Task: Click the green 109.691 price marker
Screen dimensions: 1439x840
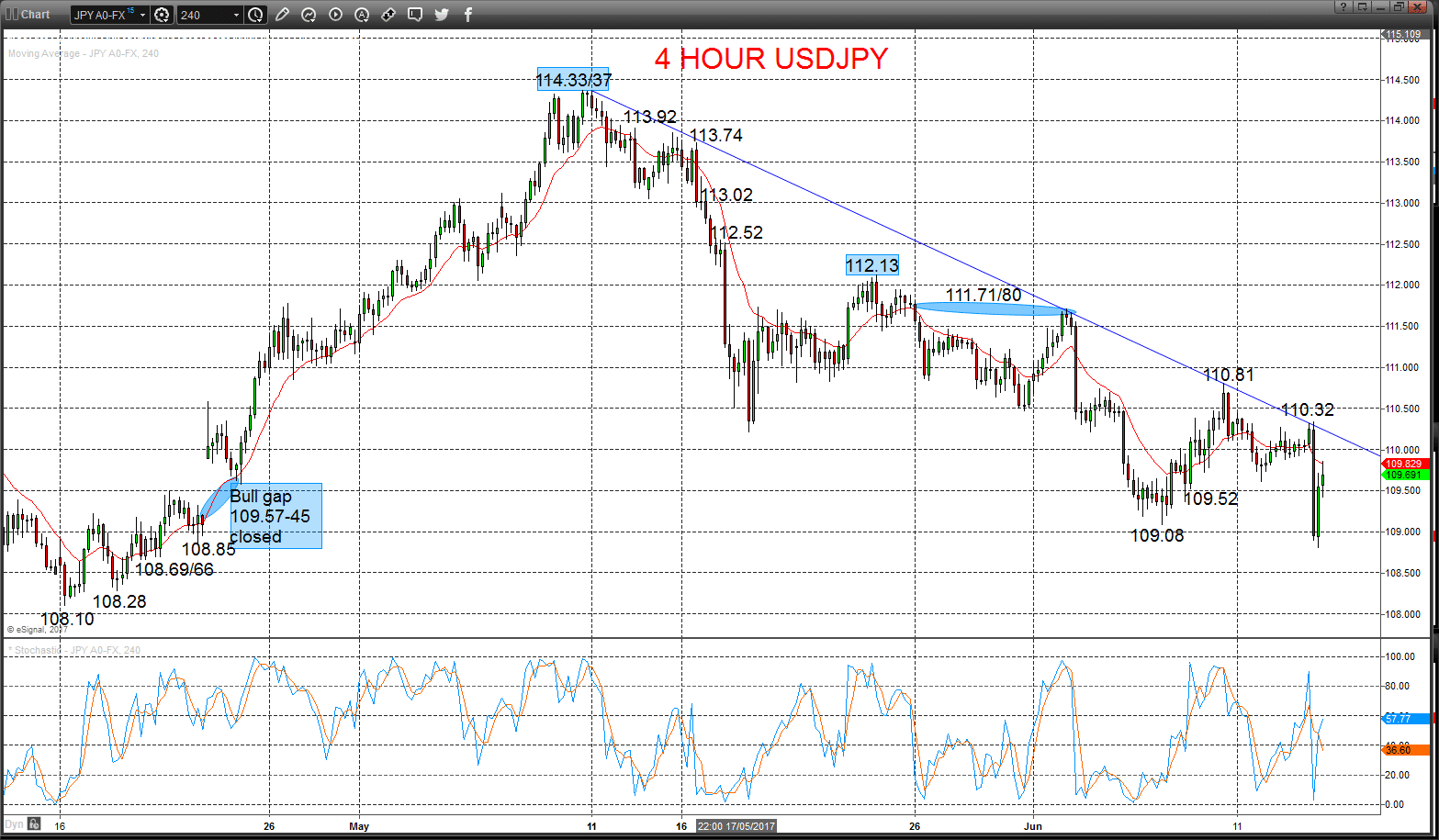Action: click(x=1404, y=475)
